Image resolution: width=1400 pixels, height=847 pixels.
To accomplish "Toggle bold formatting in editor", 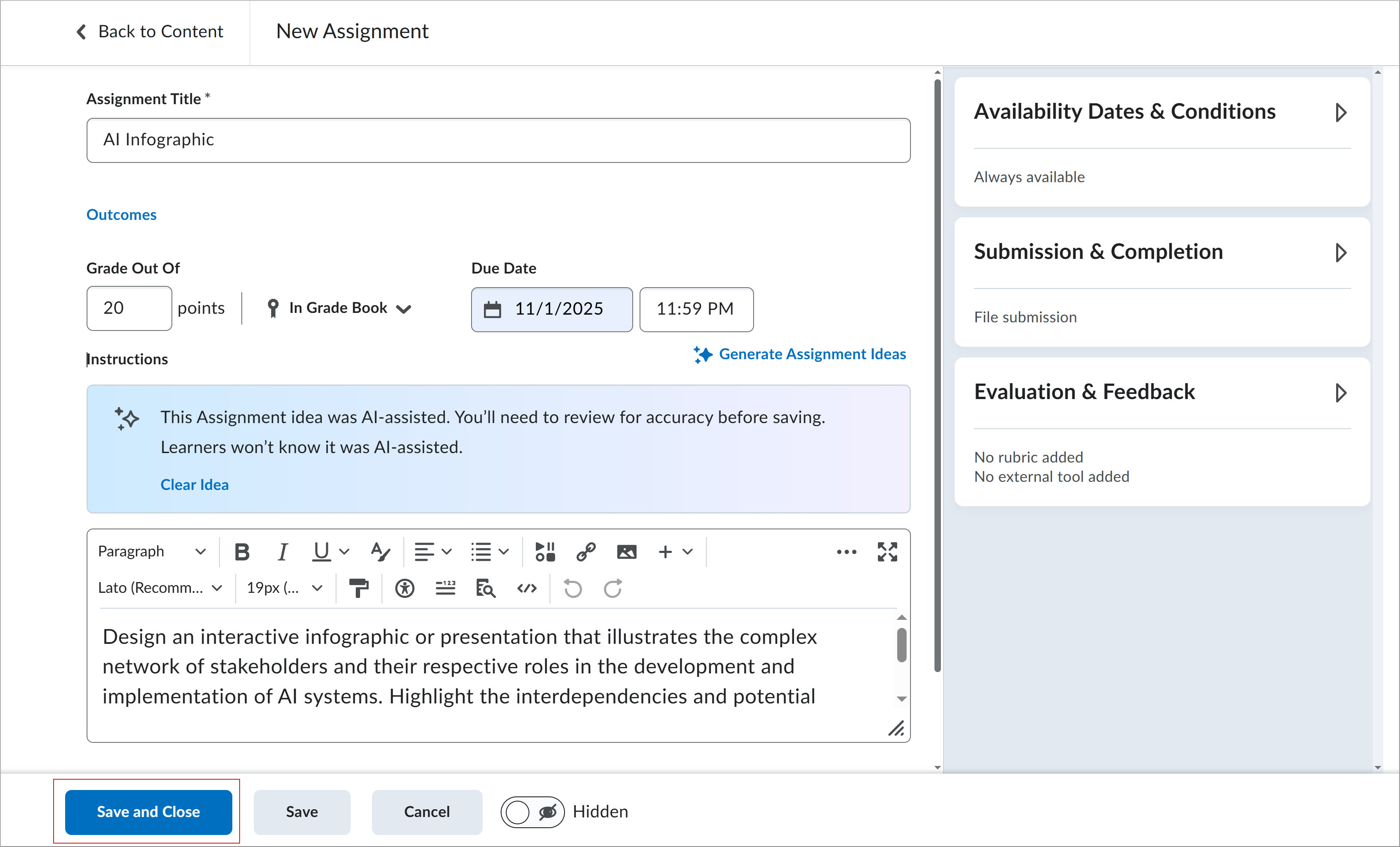I will point(242,552).
